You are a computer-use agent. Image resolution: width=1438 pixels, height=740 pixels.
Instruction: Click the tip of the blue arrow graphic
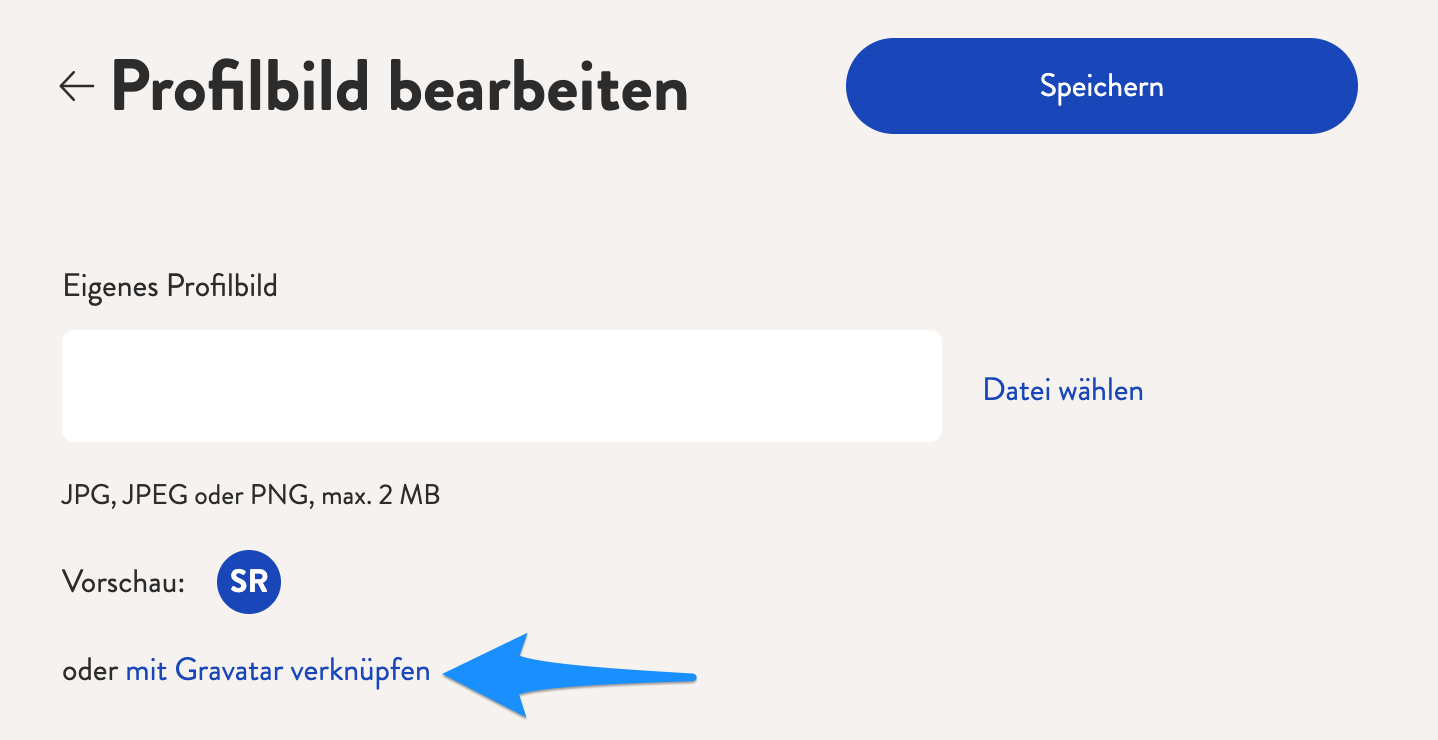448,675
